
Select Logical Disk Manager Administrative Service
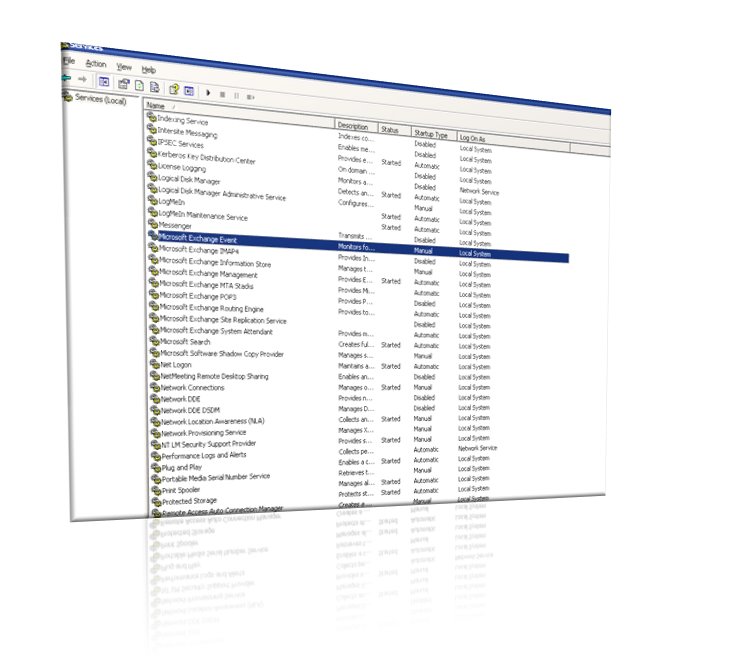[222, 193]
